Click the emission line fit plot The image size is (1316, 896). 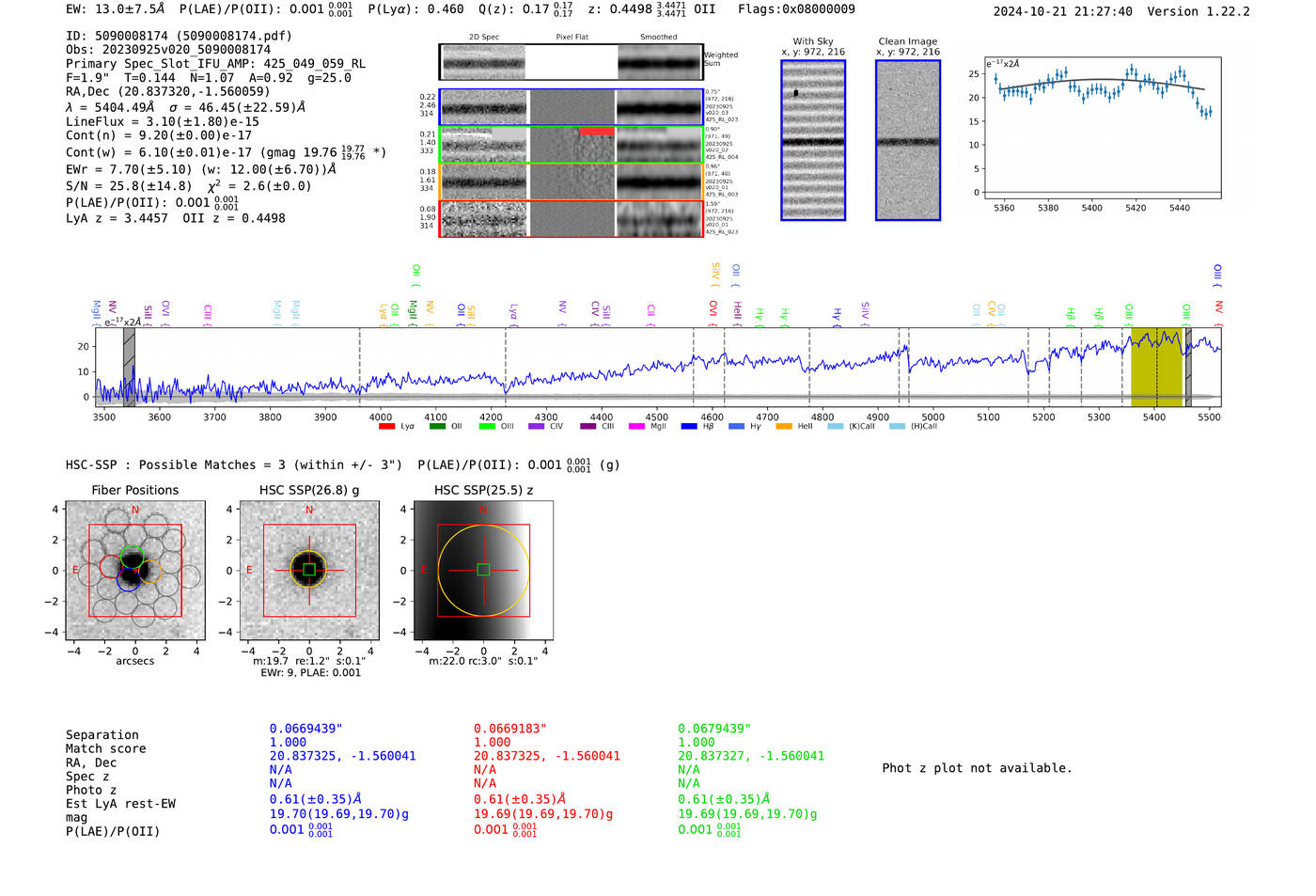coord(1102,129)
